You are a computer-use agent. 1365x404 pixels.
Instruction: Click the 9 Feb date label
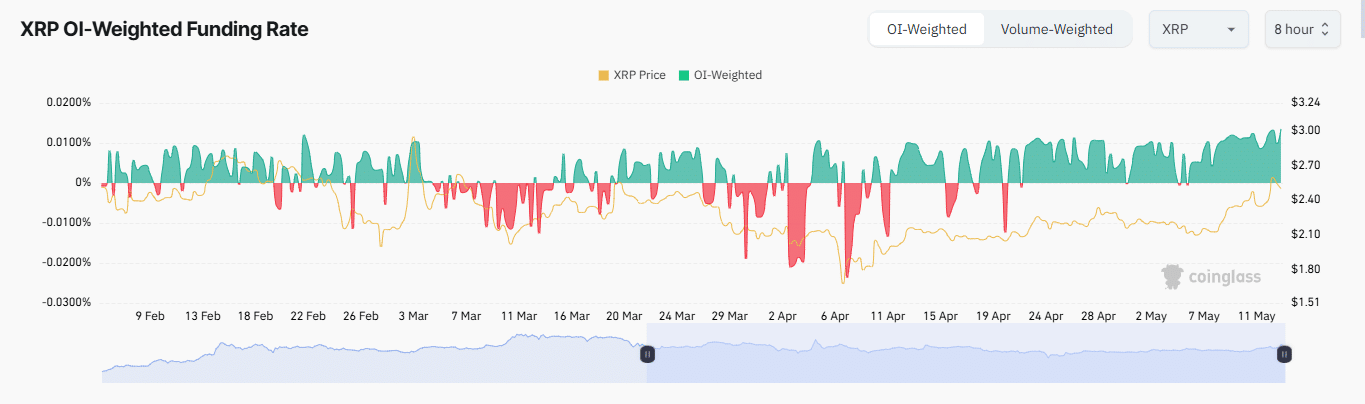point(150,316)
